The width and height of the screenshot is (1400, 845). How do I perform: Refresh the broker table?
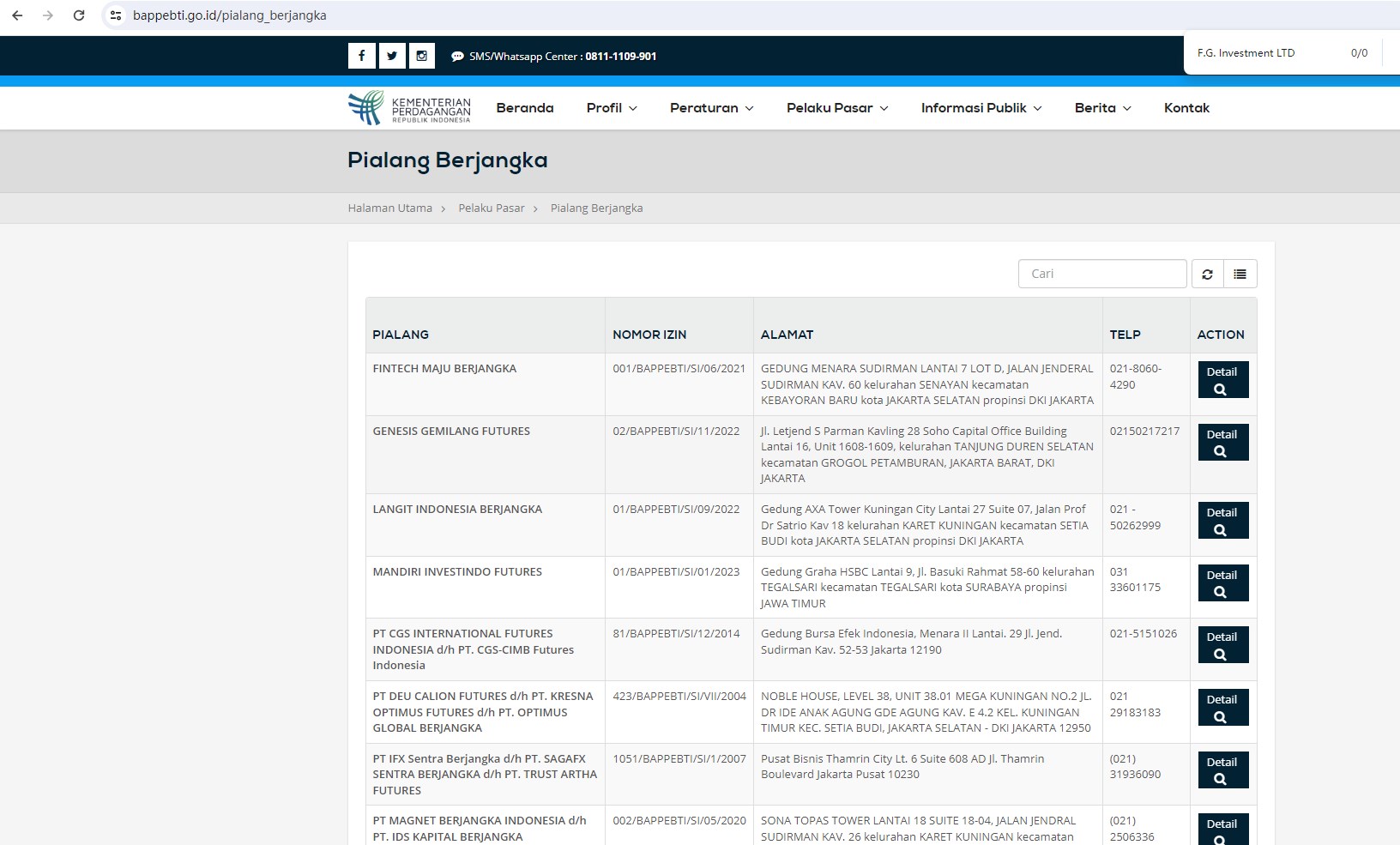click(1207, 274)
